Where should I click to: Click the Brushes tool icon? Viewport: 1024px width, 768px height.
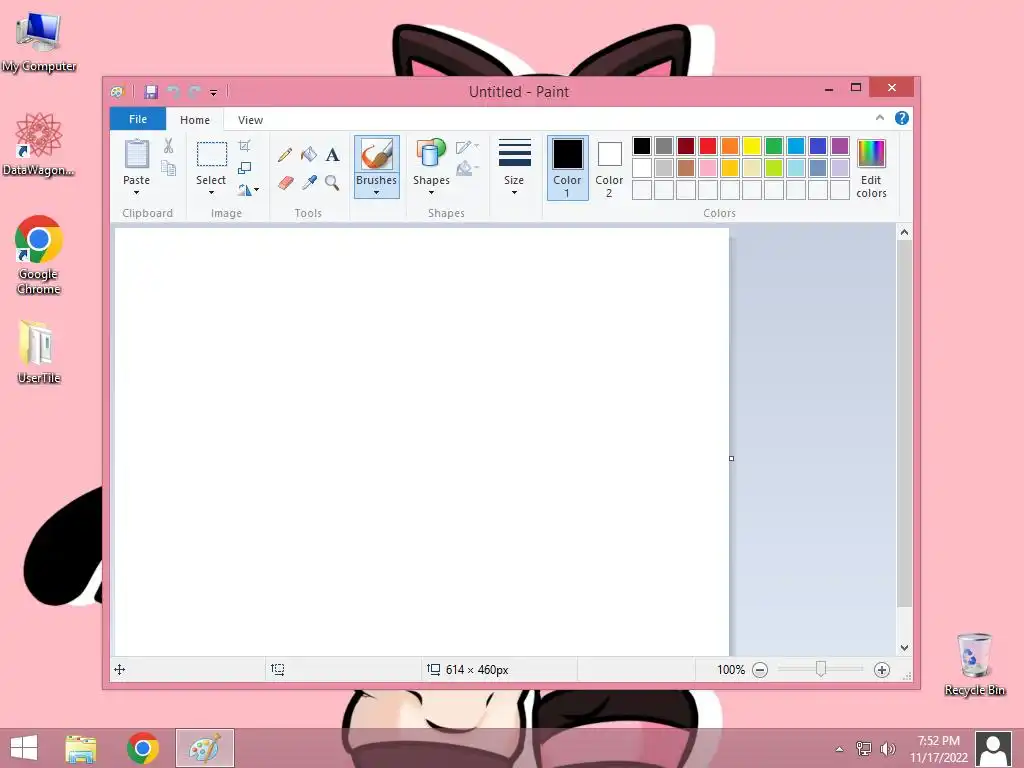click(377, 155)
